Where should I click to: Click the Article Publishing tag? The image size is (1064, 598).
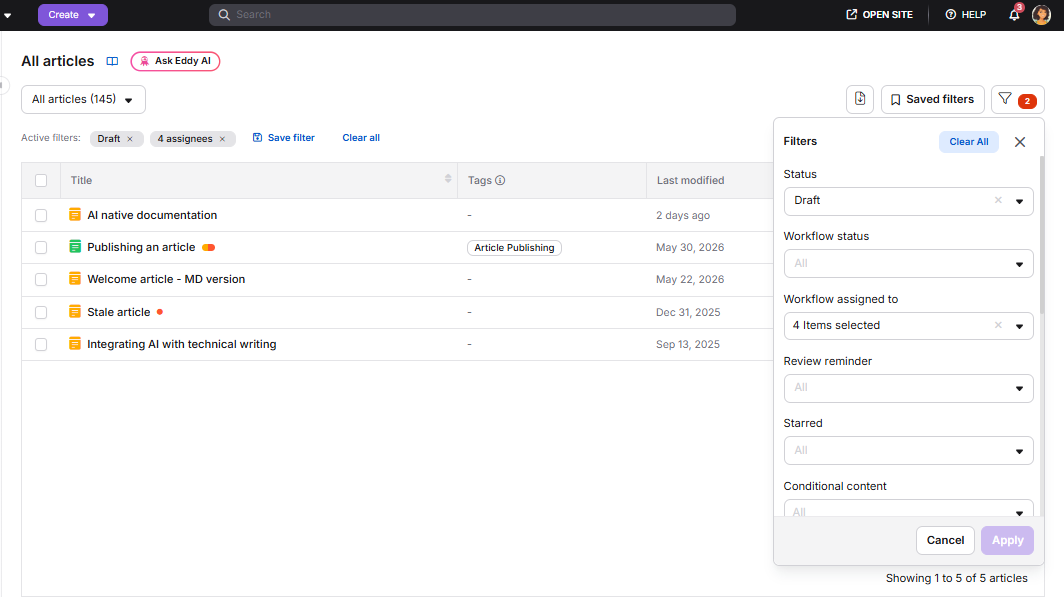(x=514, y=248)
